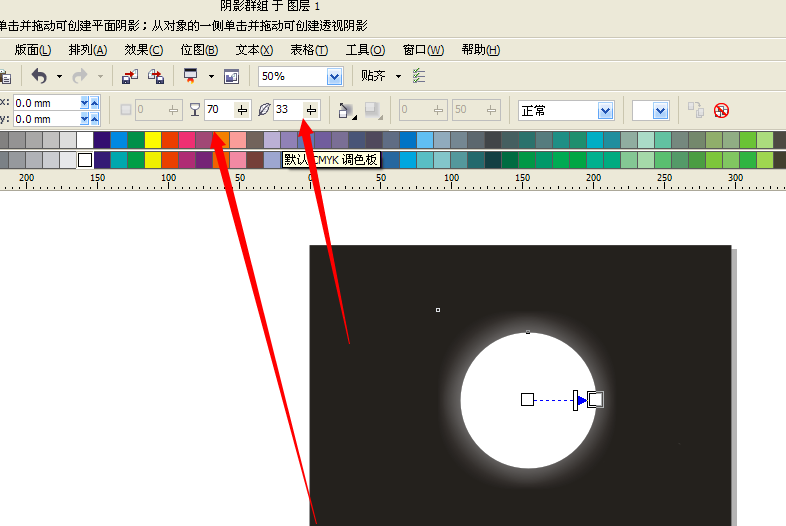Open the 文本(X) menu
The width and height of the screenshot is (786, 526).
pos(254,50)
